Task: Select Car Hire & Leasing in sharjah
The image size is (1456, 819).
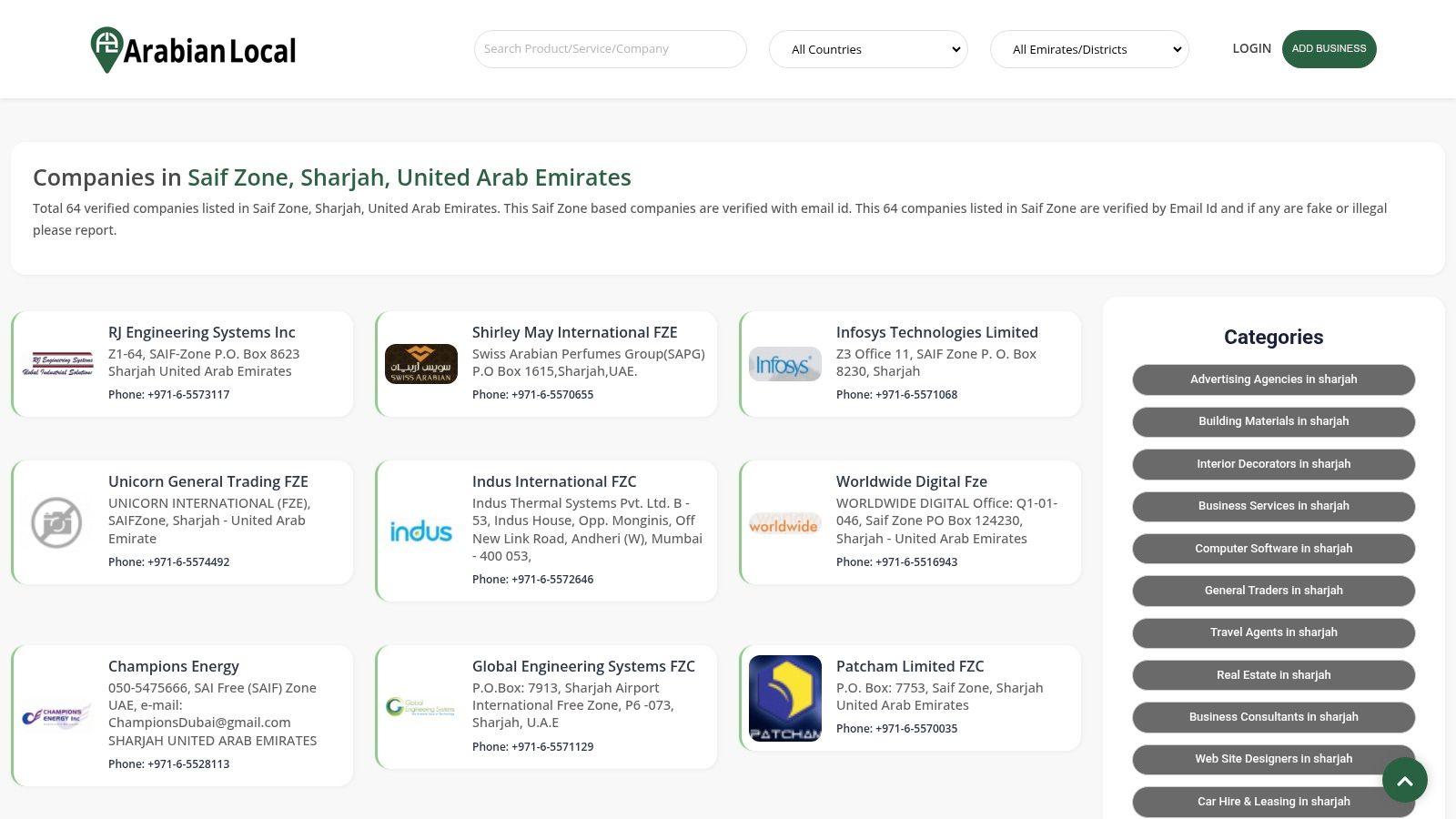Action: 1273,802
